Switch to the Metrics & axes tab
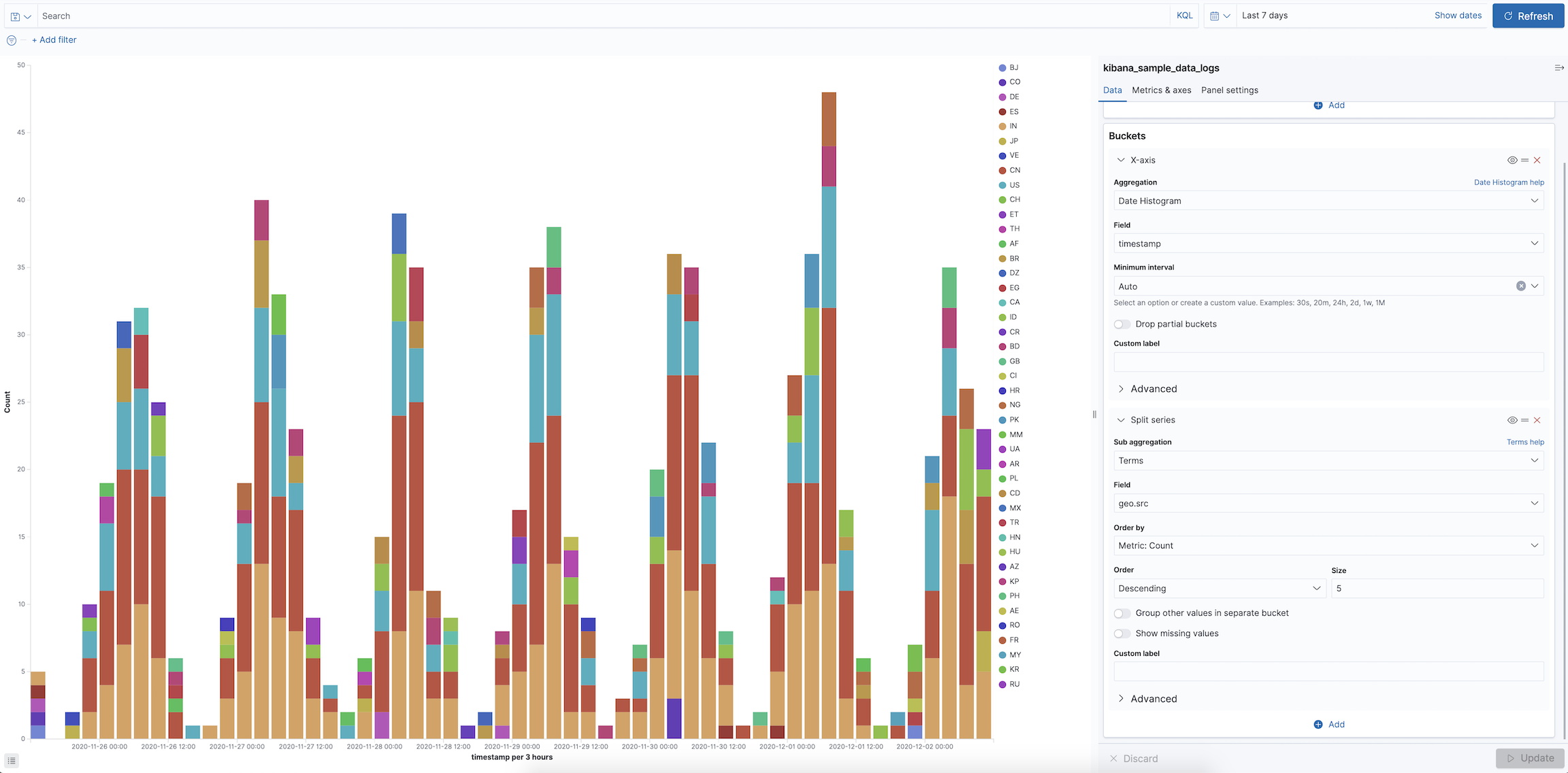The width and height of the screenshot is (1568, 773). coord(1161,90)
